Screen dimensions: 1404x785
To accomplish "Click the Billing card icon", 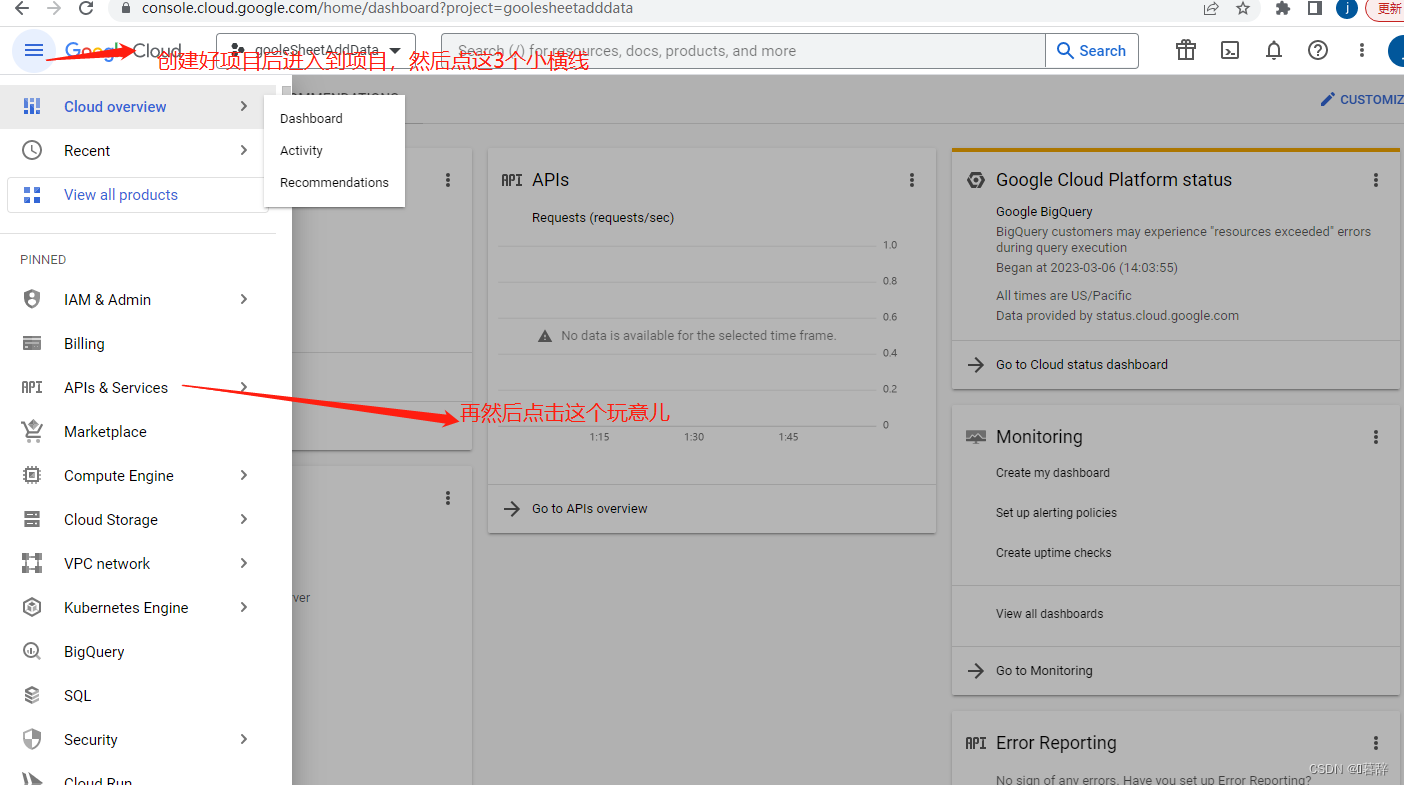I will pyautogui.click(x=32, y=343).
